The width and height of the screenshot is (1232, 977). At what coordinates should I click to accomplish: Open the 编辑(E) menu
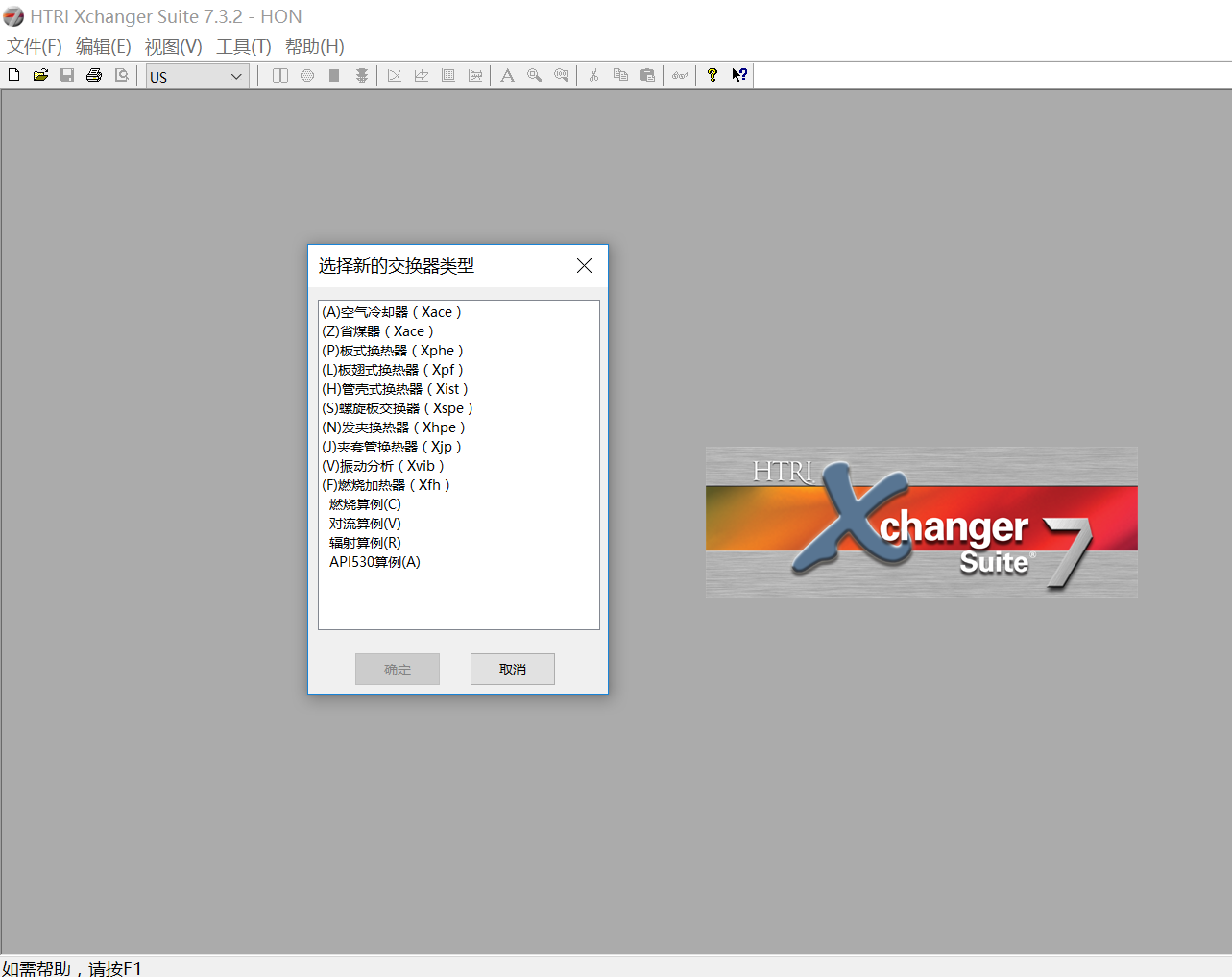pos(104,47)
